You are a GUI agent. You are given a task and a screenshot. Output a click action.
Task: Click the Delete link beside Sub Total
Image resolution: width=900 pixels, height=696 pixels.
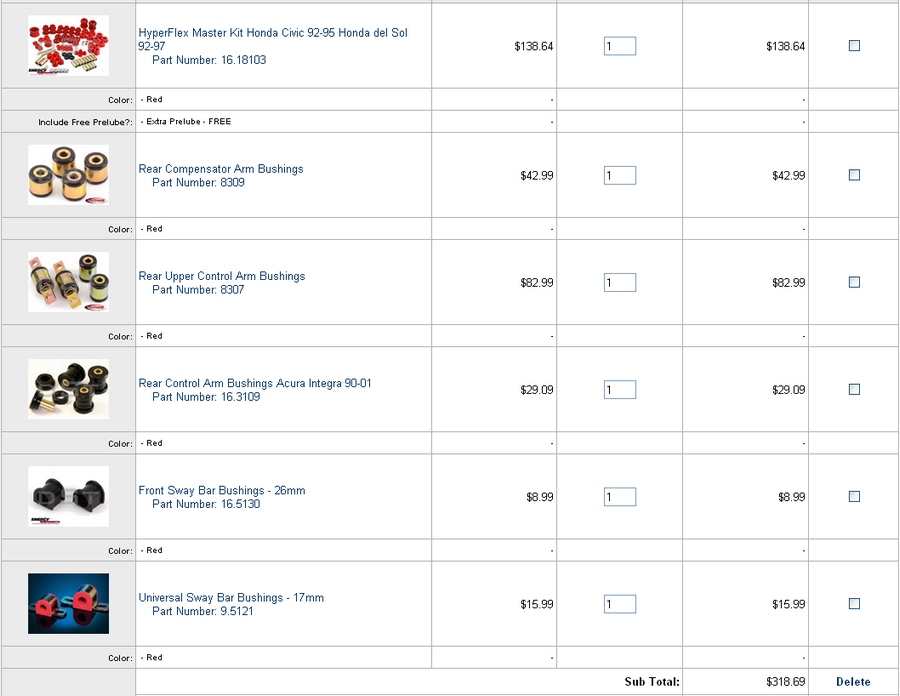pos(853,682)
